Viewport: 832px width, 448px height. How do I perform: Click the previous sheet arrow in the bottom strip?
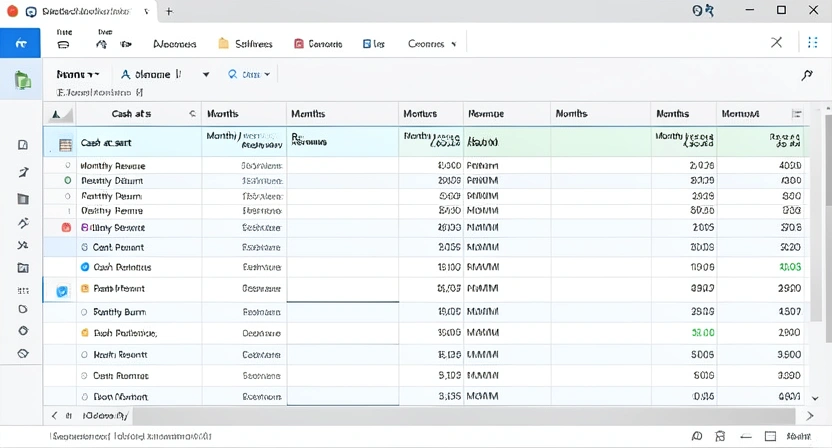click(x=54, y=416)
